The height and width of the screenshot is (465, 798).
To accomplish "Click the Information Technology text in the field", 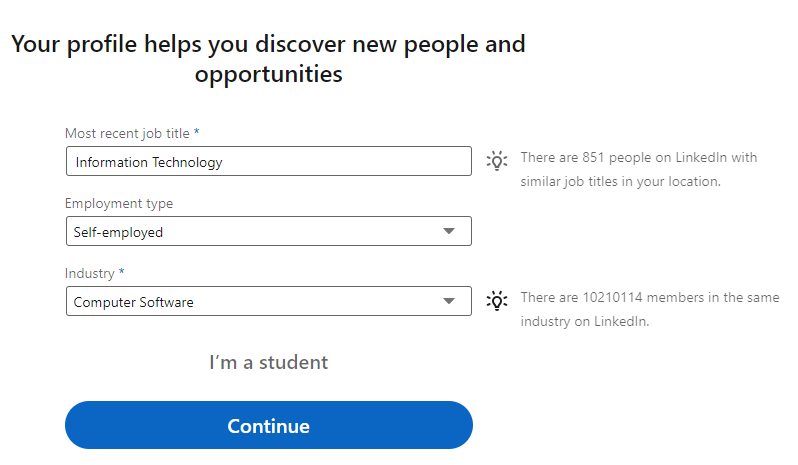I will point(148,162).
